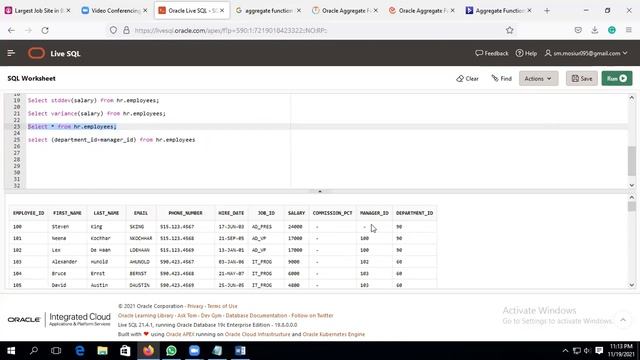Open Follow on Twitter link
The image size is (640, 360).
(312, 316)
